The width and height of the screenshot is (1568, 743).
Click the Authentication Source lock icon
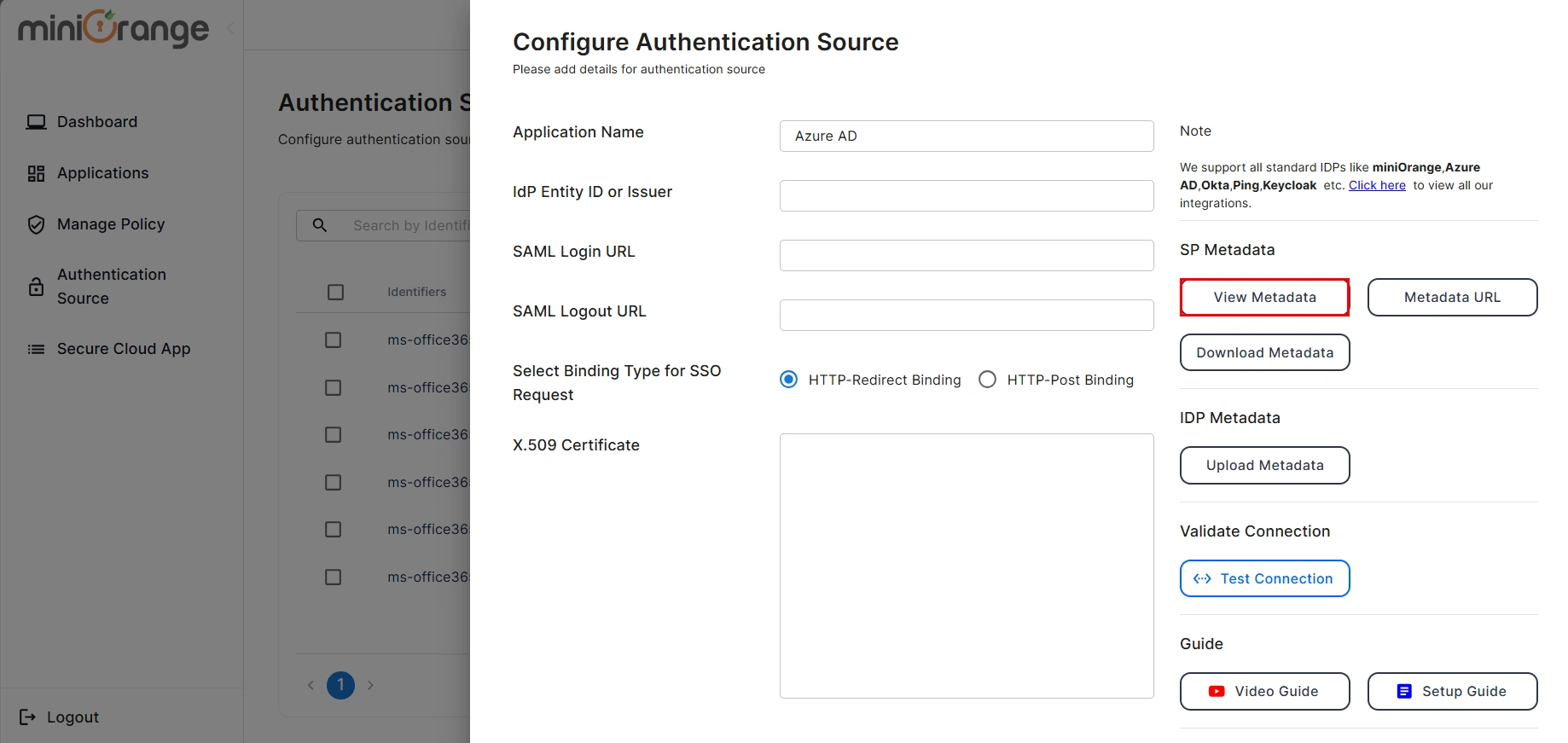36,287
